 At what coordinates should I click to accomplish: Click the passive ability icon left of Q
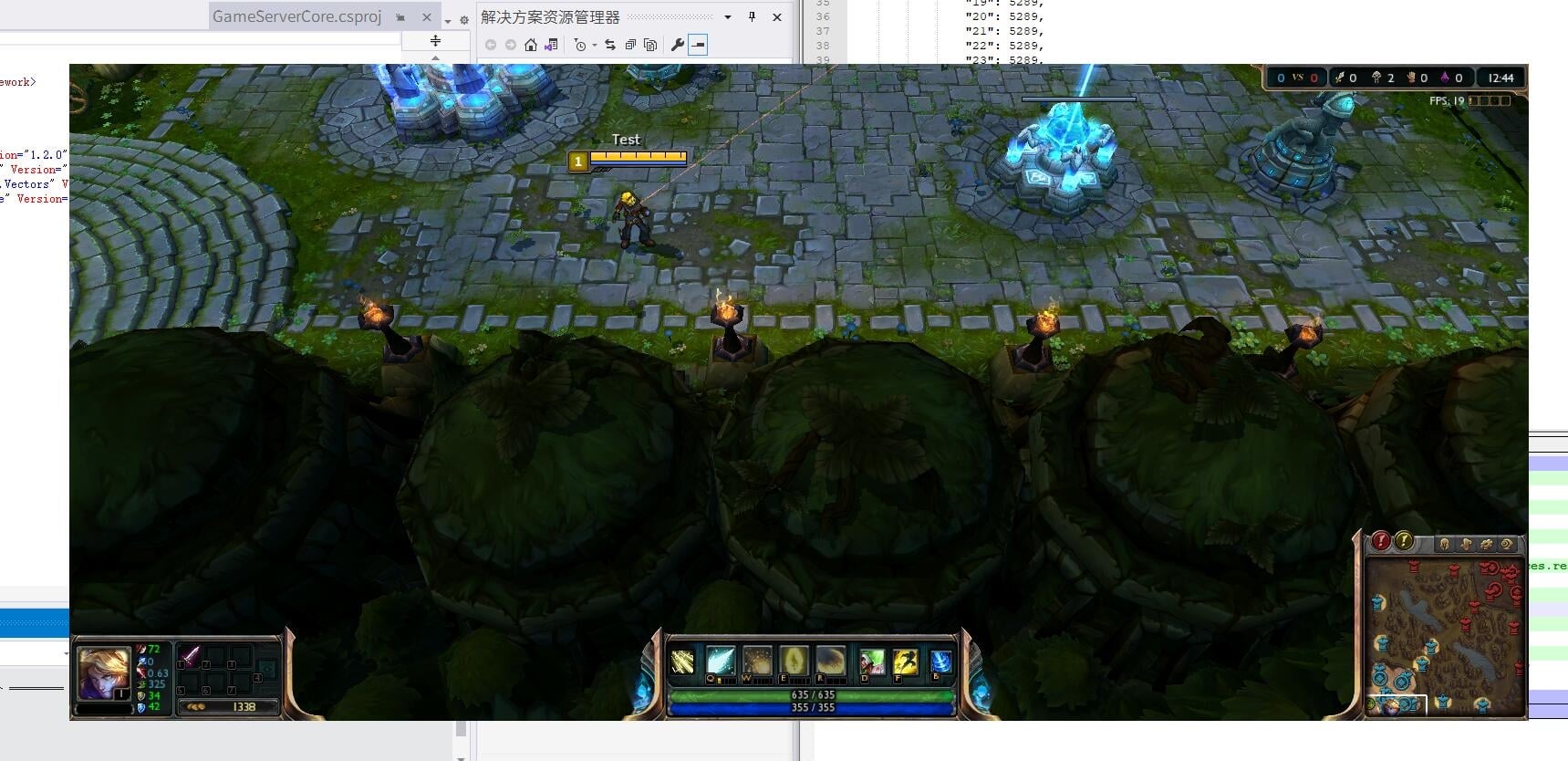click(x=682, y=662)
